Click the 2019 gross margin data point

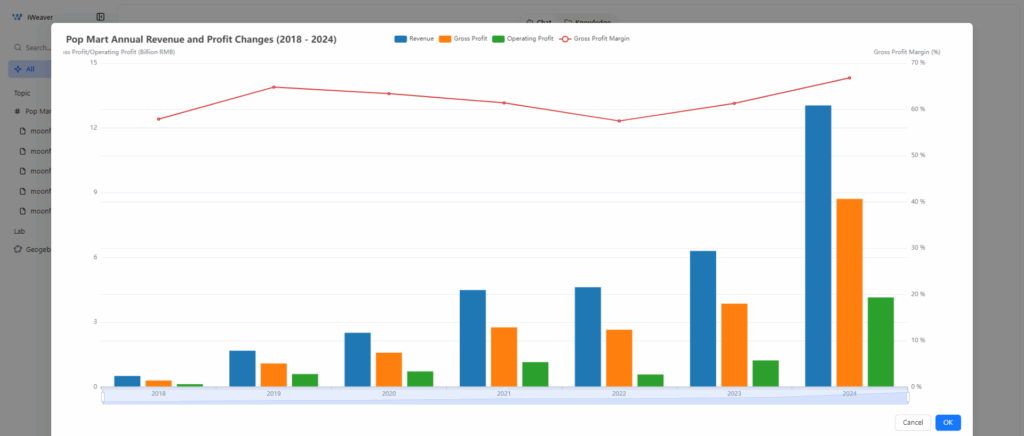tap(274, 87)
